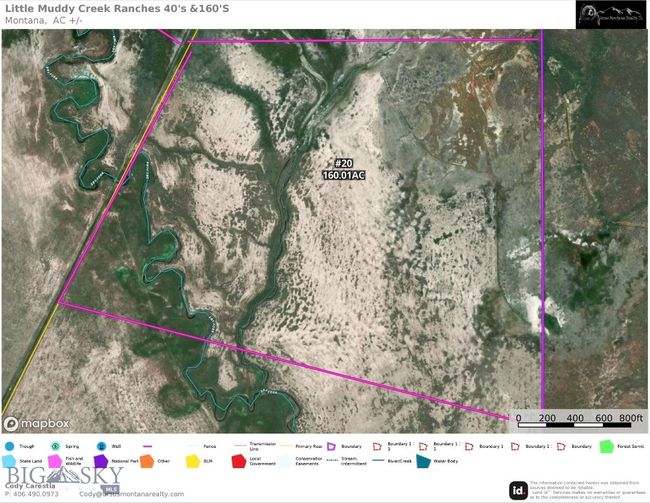650x503 pixels.
Task: Click the Conservation Easements legend swatch
Action: point(284,461)
